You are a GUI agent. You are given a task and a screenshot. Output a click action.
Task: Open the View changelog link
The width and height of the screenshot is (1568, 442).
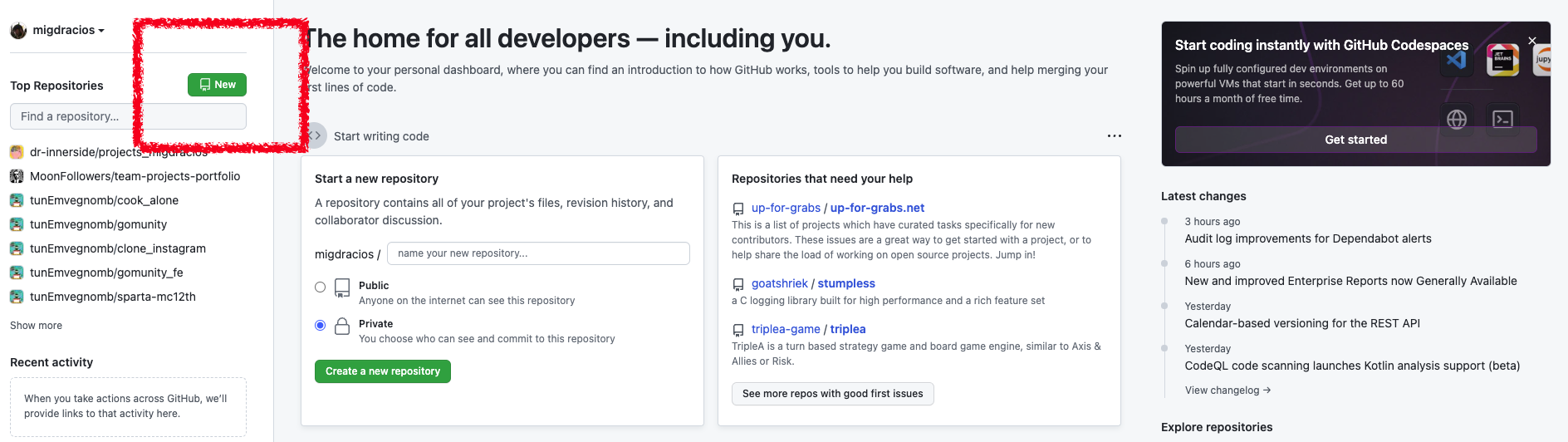tap(1227, 390)
